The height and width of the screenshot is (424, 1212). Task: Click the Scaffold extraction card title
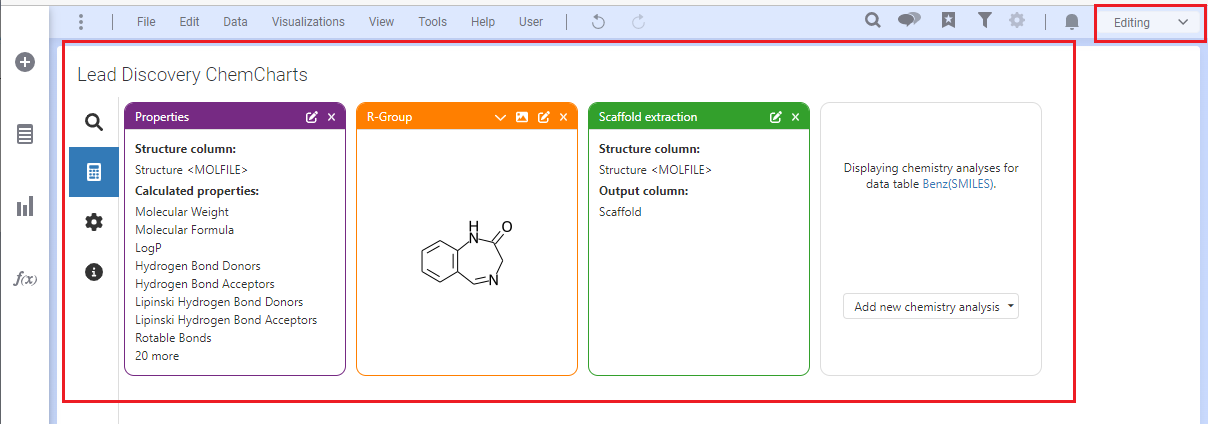(648, 117)
